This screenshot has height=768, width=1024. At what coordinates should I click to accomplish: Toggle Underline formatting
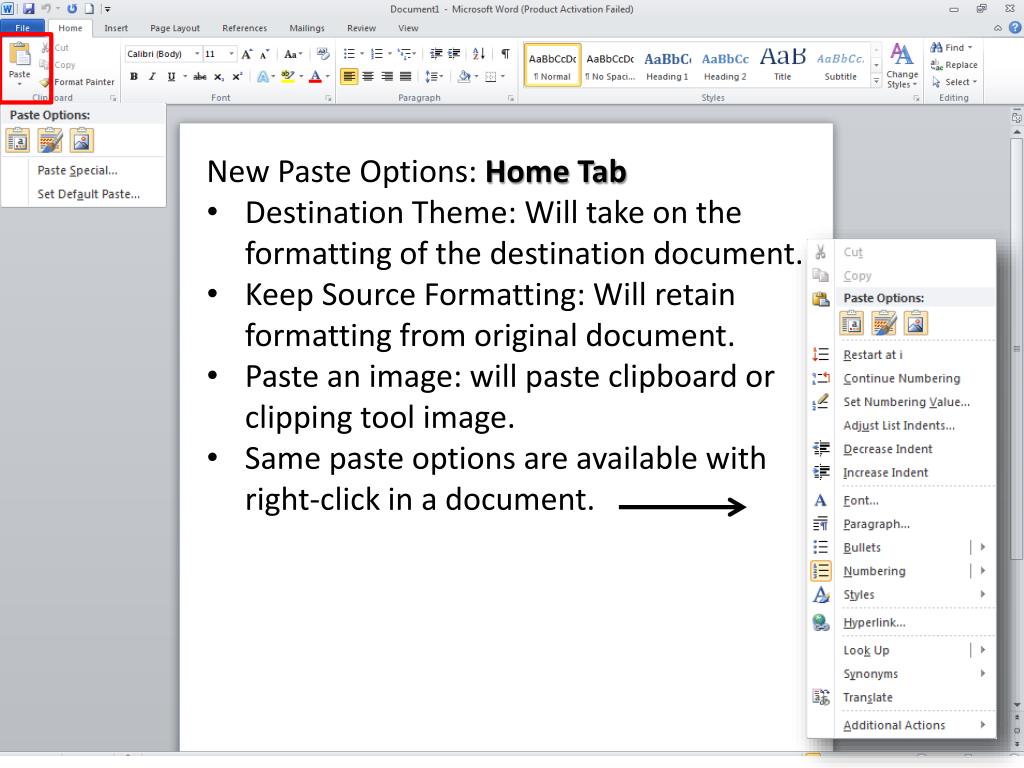[x=171, y=76]
